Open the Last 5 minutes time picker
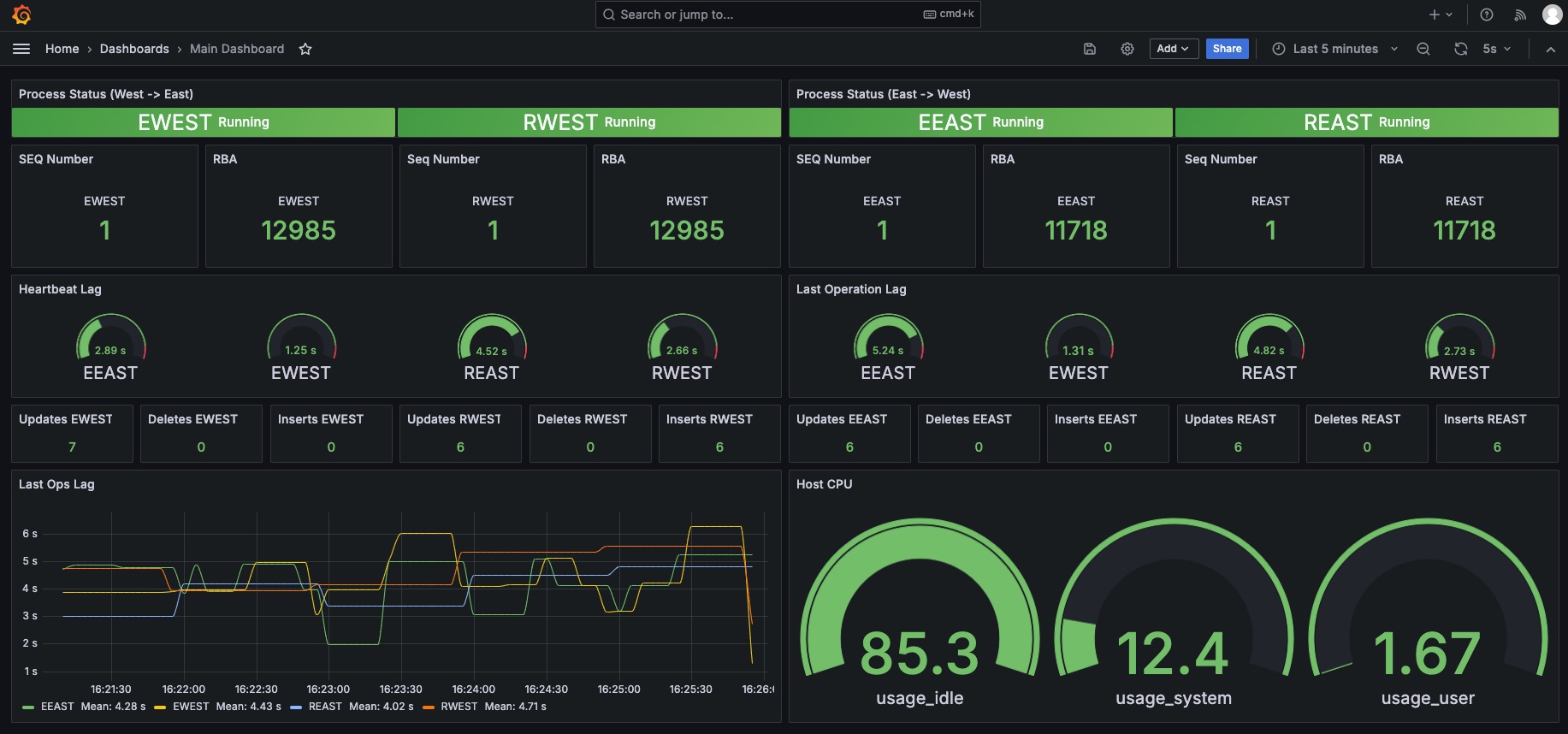 coord(1334,49)
